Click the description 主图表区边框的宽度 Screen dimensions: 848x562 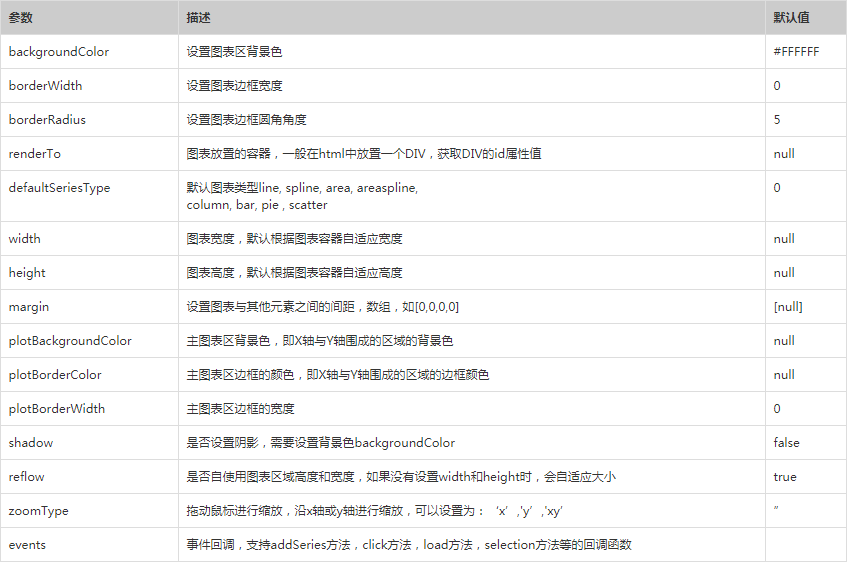[x=241, y=409]
